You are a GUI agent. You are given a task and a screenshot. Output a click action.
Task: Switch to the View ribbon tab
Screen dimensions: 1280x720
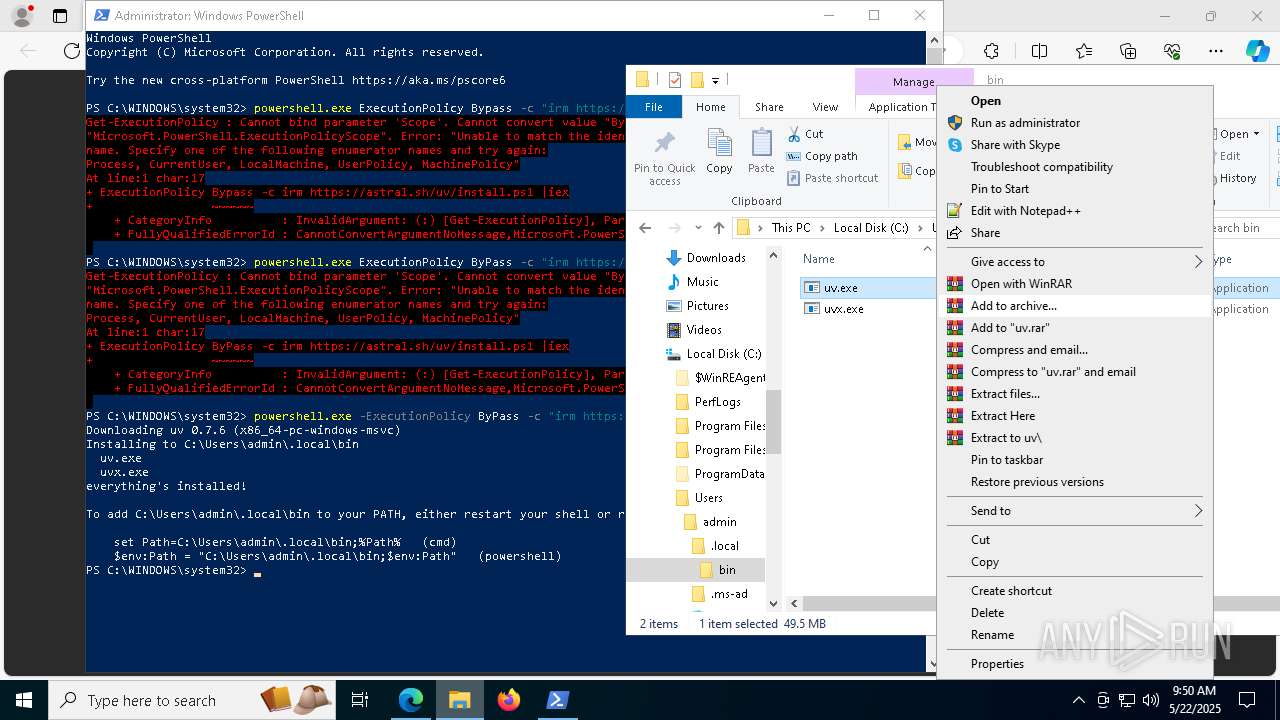[x=825, y=107]
